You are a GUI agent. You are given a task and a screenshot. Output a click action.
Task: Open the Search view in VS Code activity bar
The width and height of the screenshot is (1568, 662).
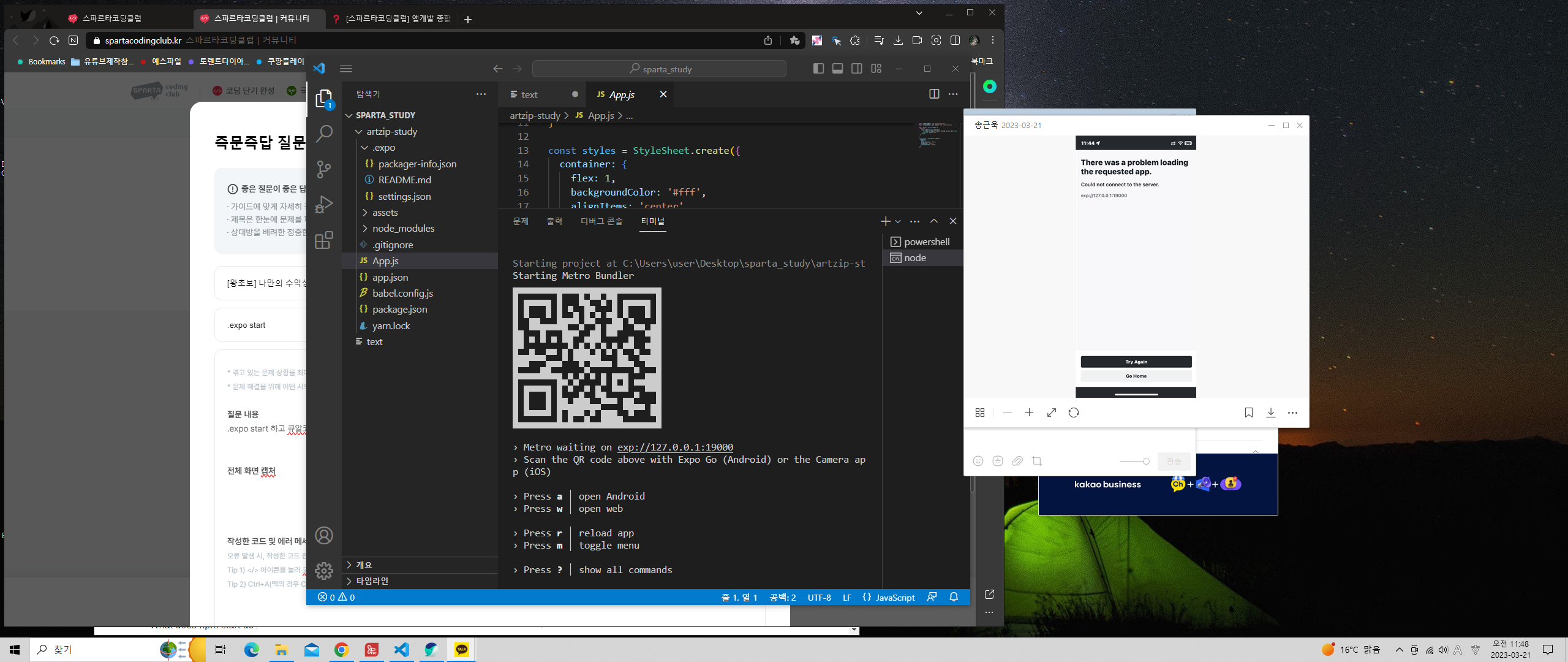tap(323, 134)
